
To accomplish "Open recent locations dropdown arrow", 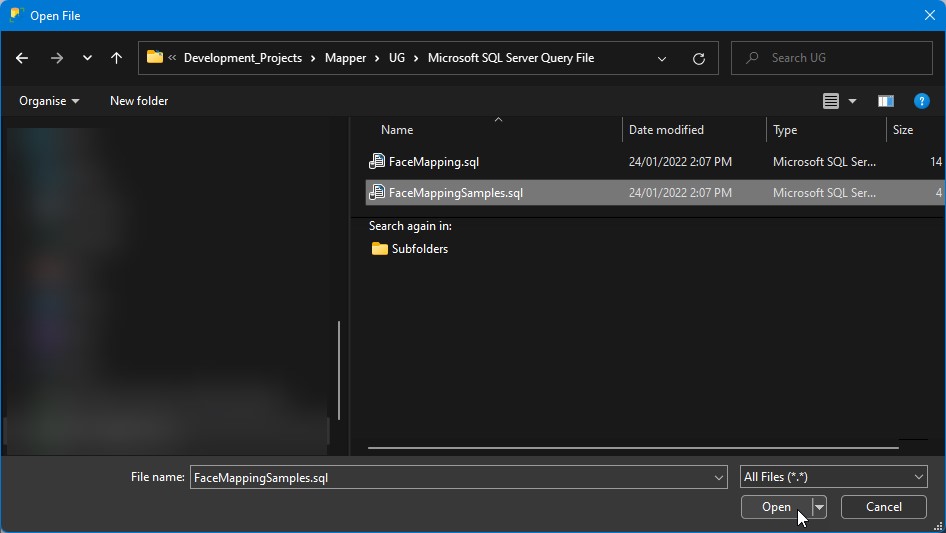I will pos(87,58).
